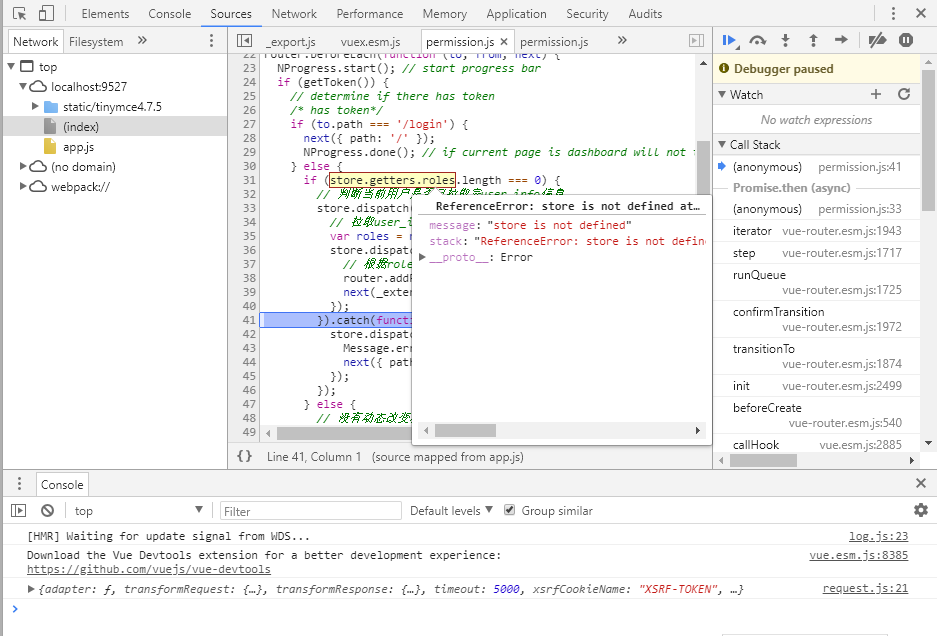Resume script execution in the debugger
The image size is (937, 636).
coord(728,40)
